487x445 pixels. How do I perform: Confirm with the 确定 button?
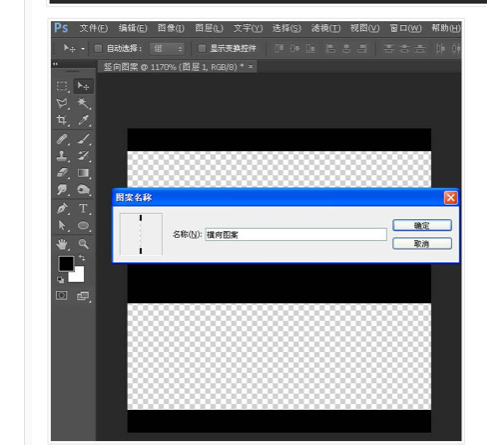click(422, 225)
